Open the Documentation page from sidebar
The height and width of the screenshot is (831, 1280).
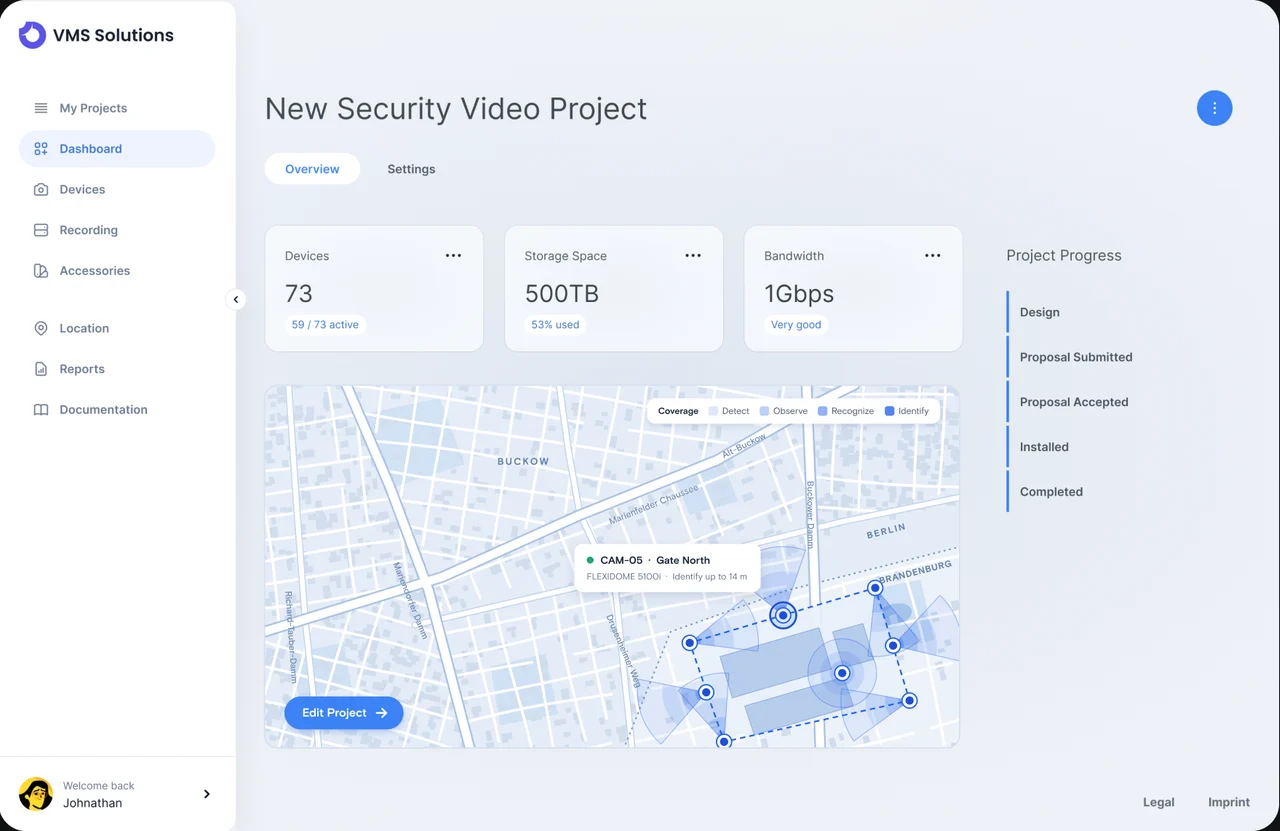(x=117, y=410)
